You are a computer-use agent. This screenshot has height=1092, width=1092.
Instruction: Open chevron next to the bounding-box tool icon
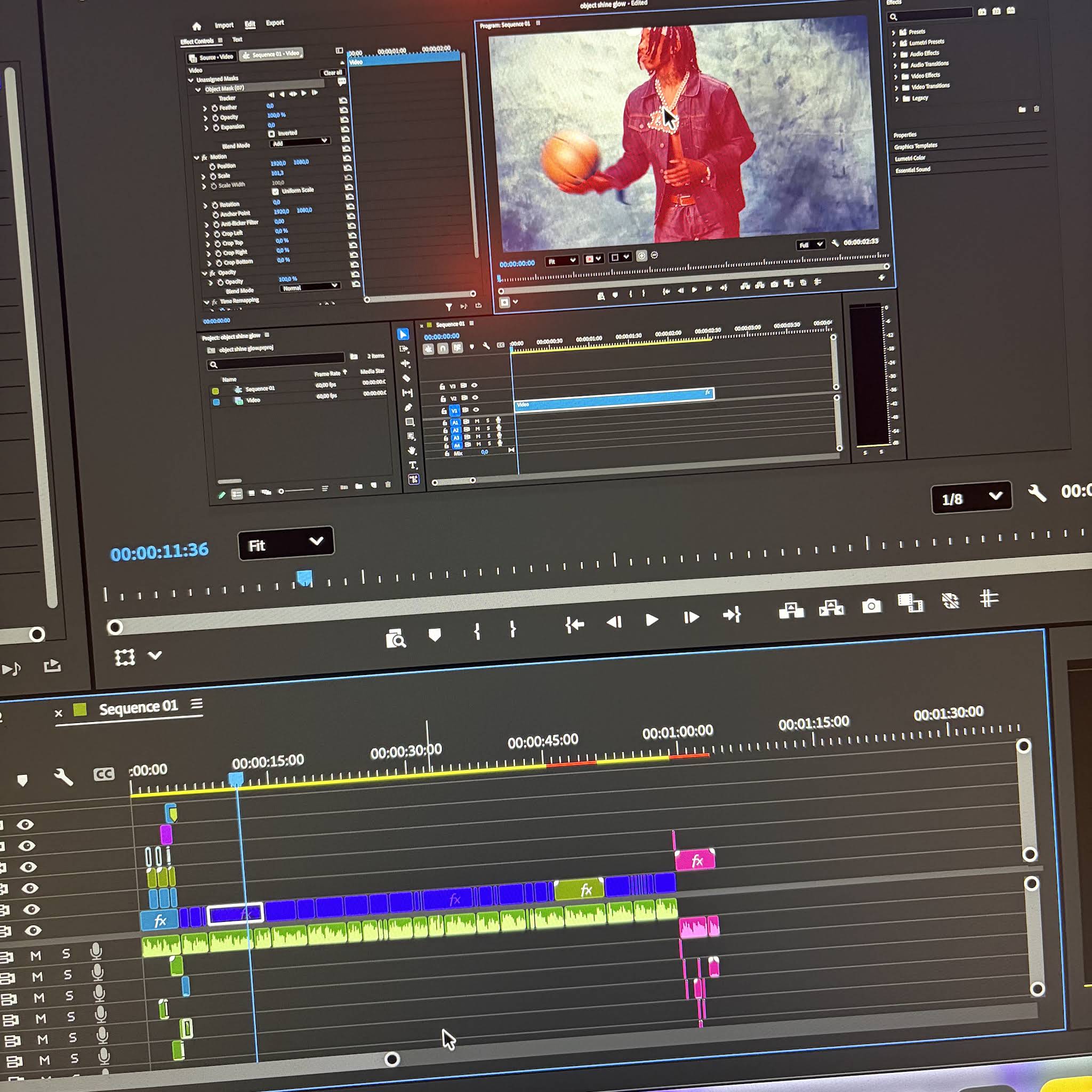click(x=155, y=655)
